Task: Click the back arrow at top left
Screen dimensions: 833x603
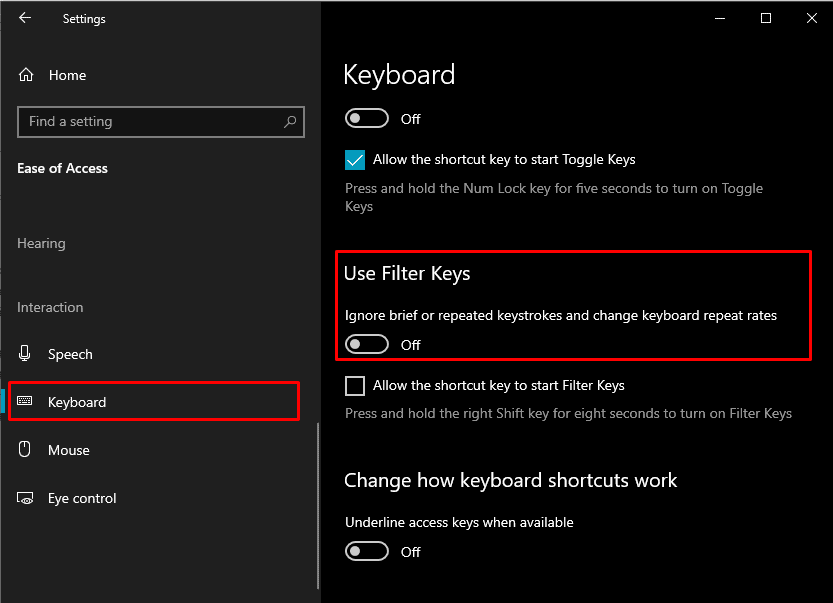Action: 24,18
